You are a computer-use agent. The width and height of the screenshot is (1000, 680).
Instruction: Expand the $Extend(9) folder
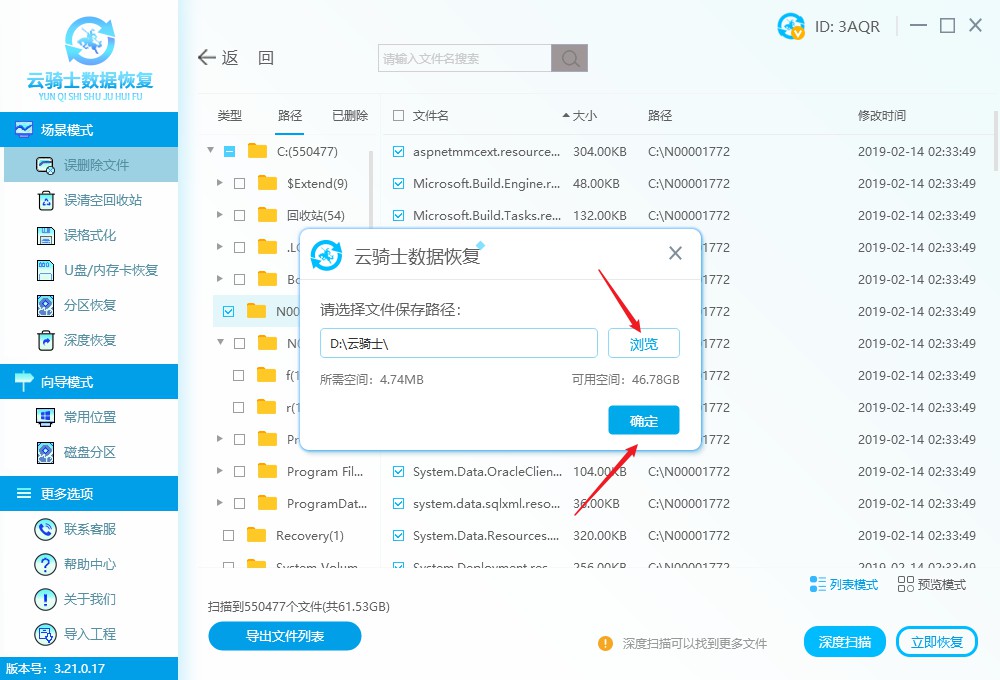pos(222,184)
